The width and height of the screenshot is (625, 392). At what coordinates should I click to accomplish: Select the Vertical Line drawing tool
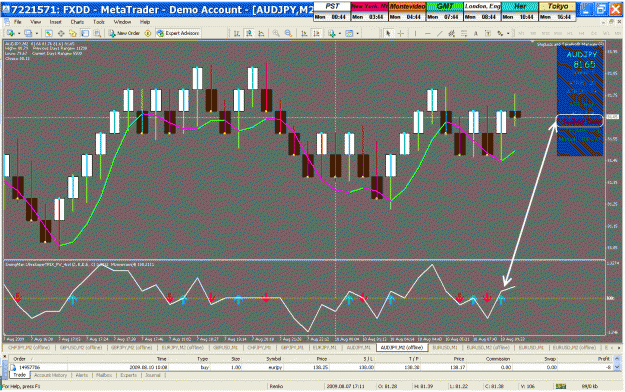(x=415, y=33)
